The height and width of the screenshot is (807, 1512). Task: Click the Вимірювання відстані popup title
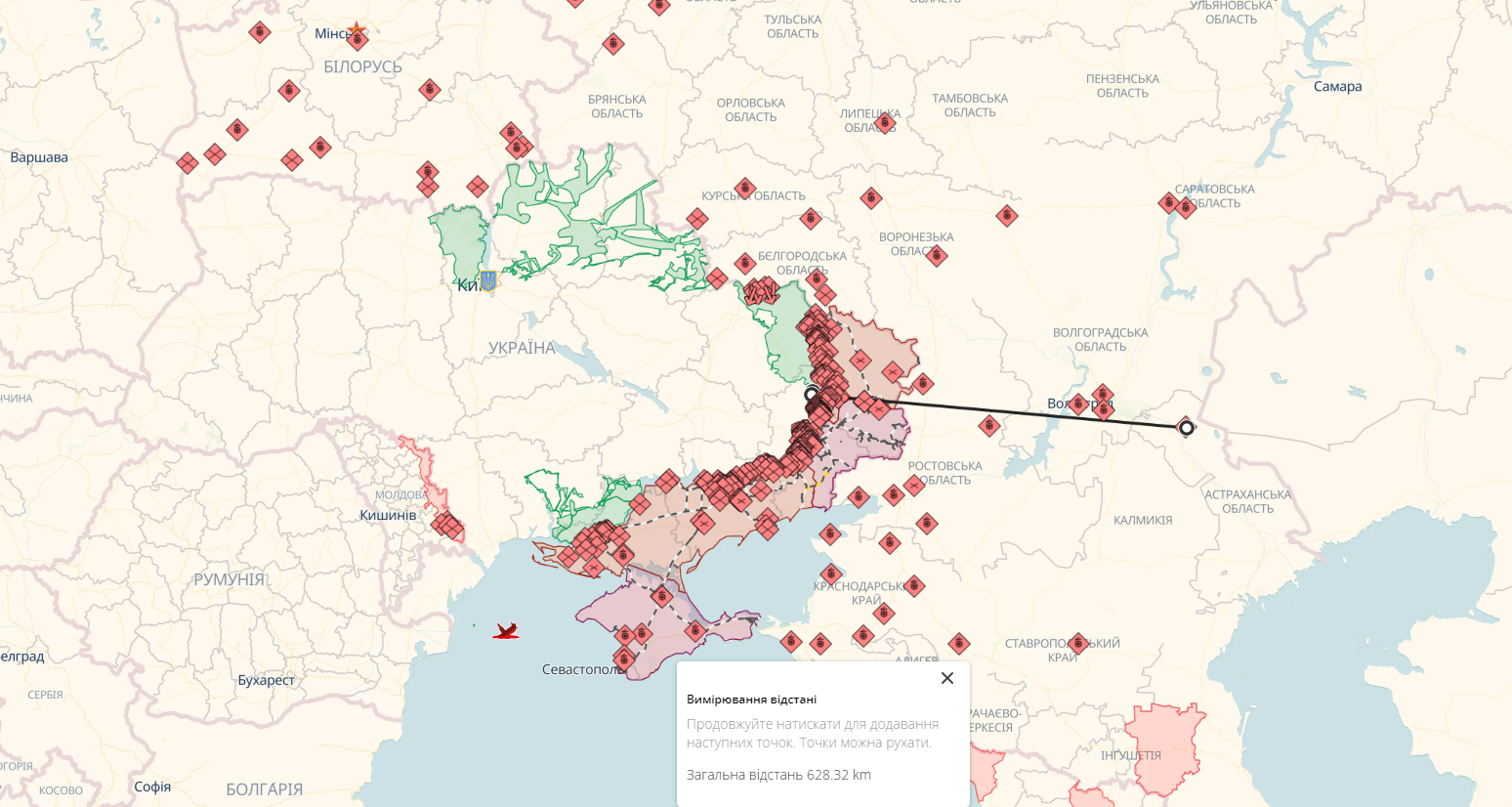(x=751, y=700)
